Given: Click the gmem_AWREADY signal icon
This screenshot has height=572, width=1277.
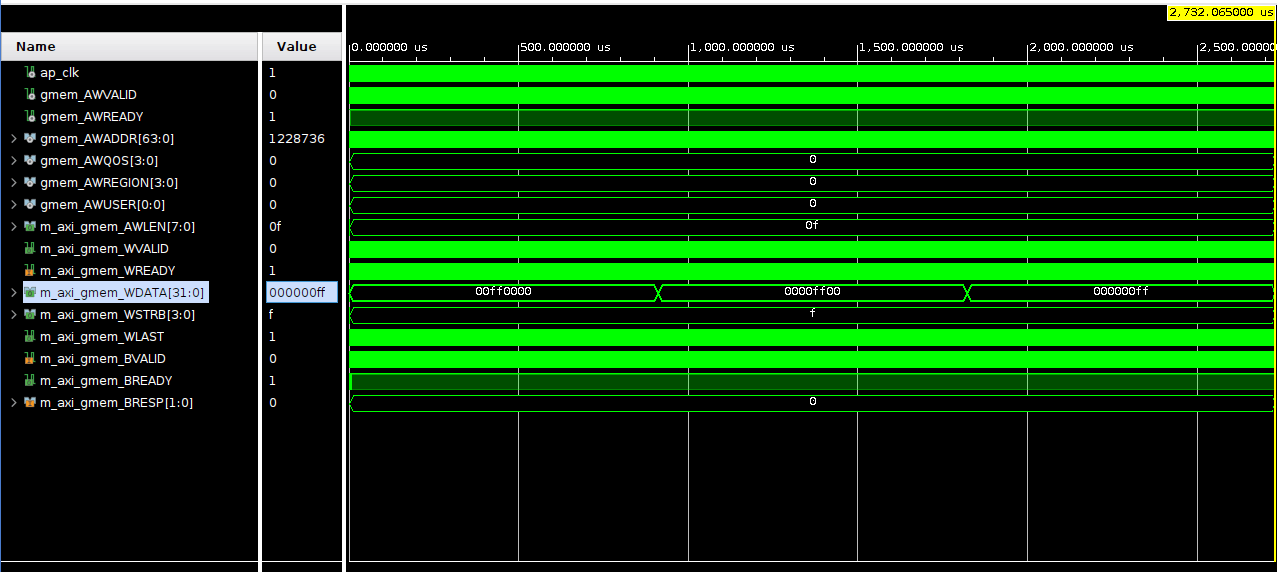Looking at the screenshot, I should coord(30,117).
